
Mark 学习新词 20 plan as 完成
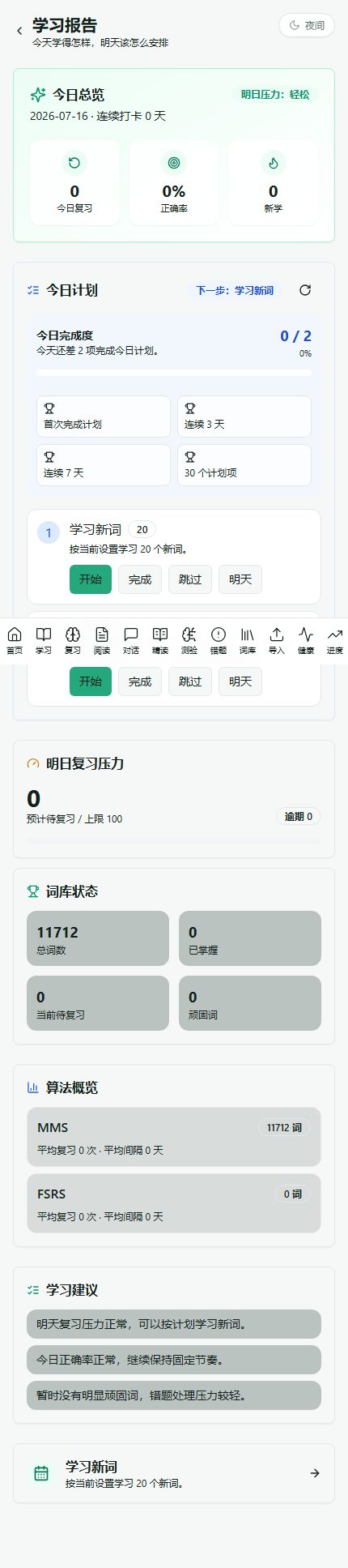click(140, 579)
